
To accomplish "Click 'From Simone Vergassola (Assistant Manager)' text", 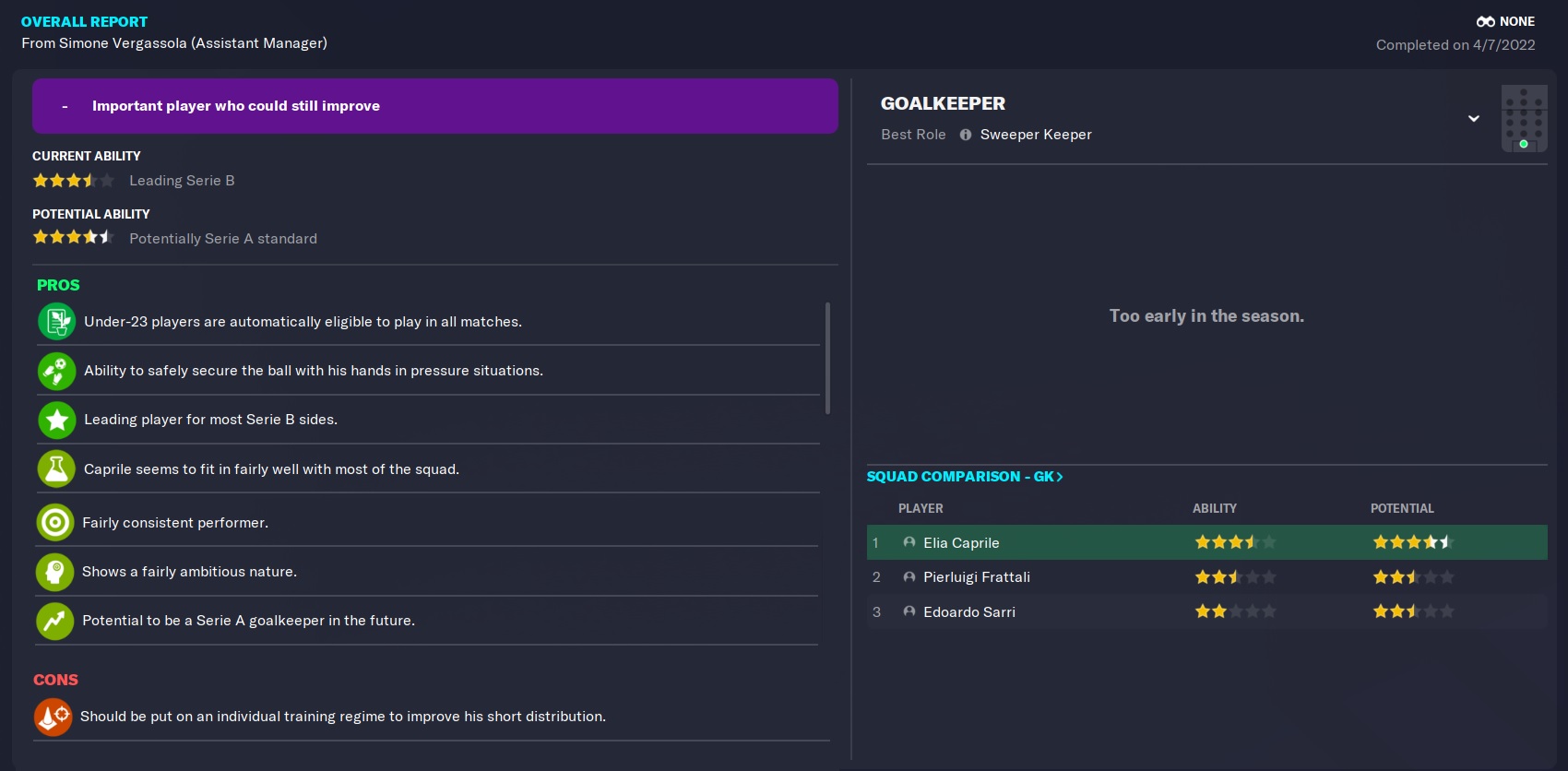I will point(174,43).
